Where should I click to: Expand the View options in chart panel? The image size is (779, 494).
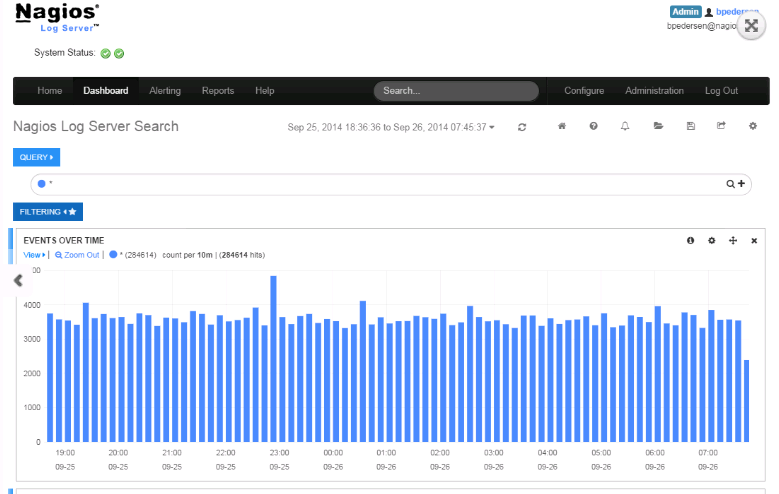[x=34, y=255]
